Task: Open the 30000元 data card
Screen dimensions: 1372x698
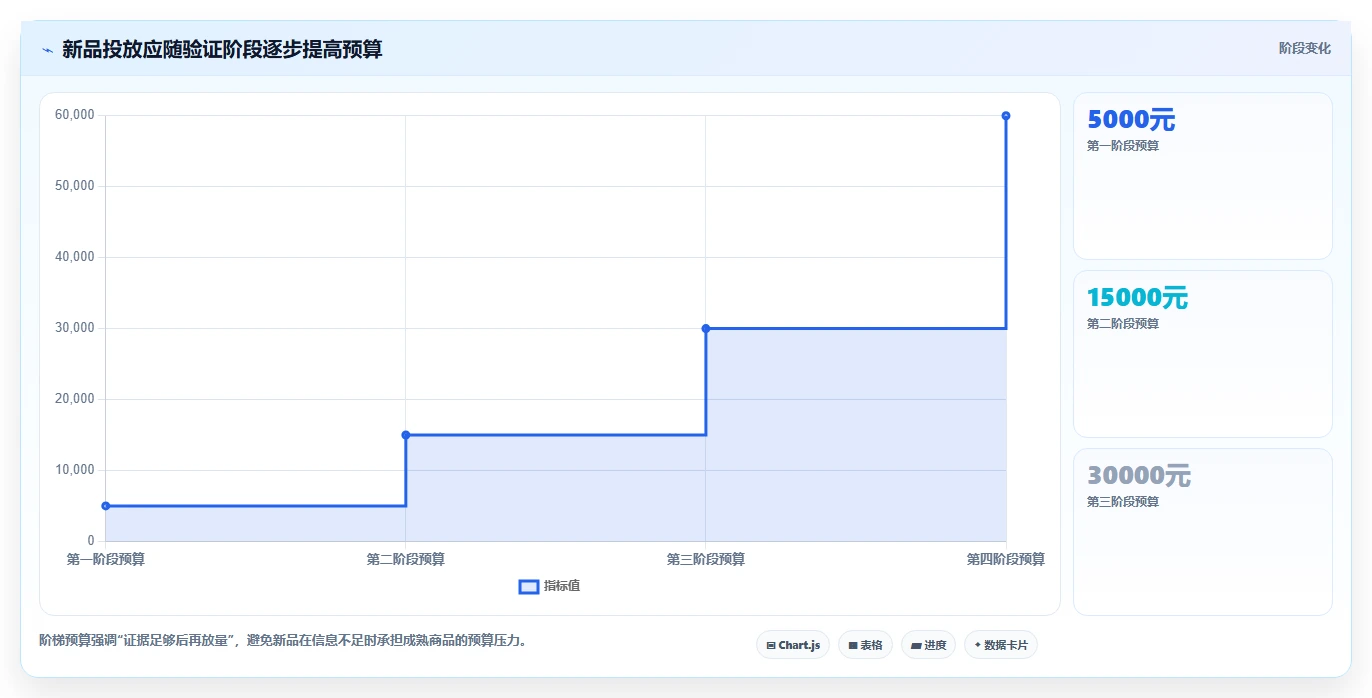Action: click(x=1203, y=532)
